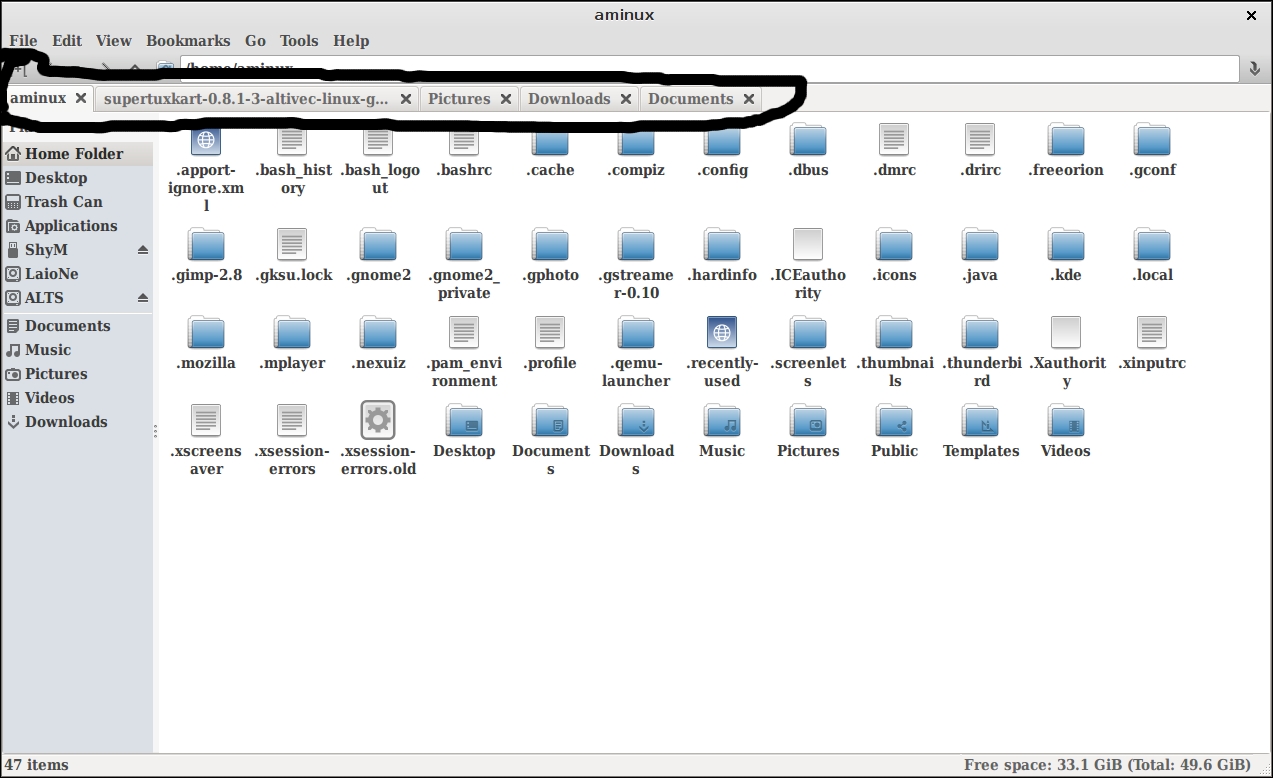Eject the ALTS volume

[143, 298]
